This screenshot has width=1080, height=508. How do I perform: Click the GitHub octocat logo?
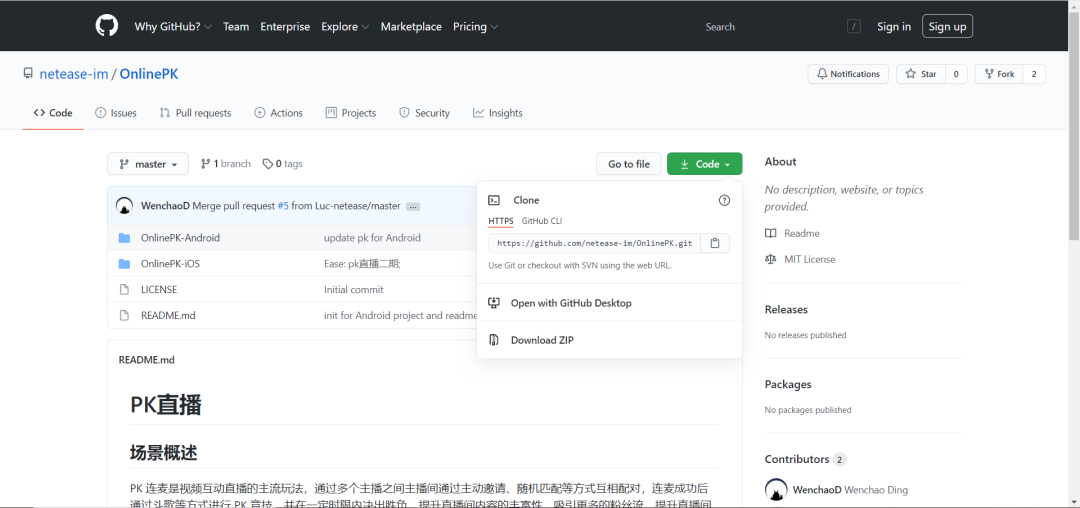point(107,26)
